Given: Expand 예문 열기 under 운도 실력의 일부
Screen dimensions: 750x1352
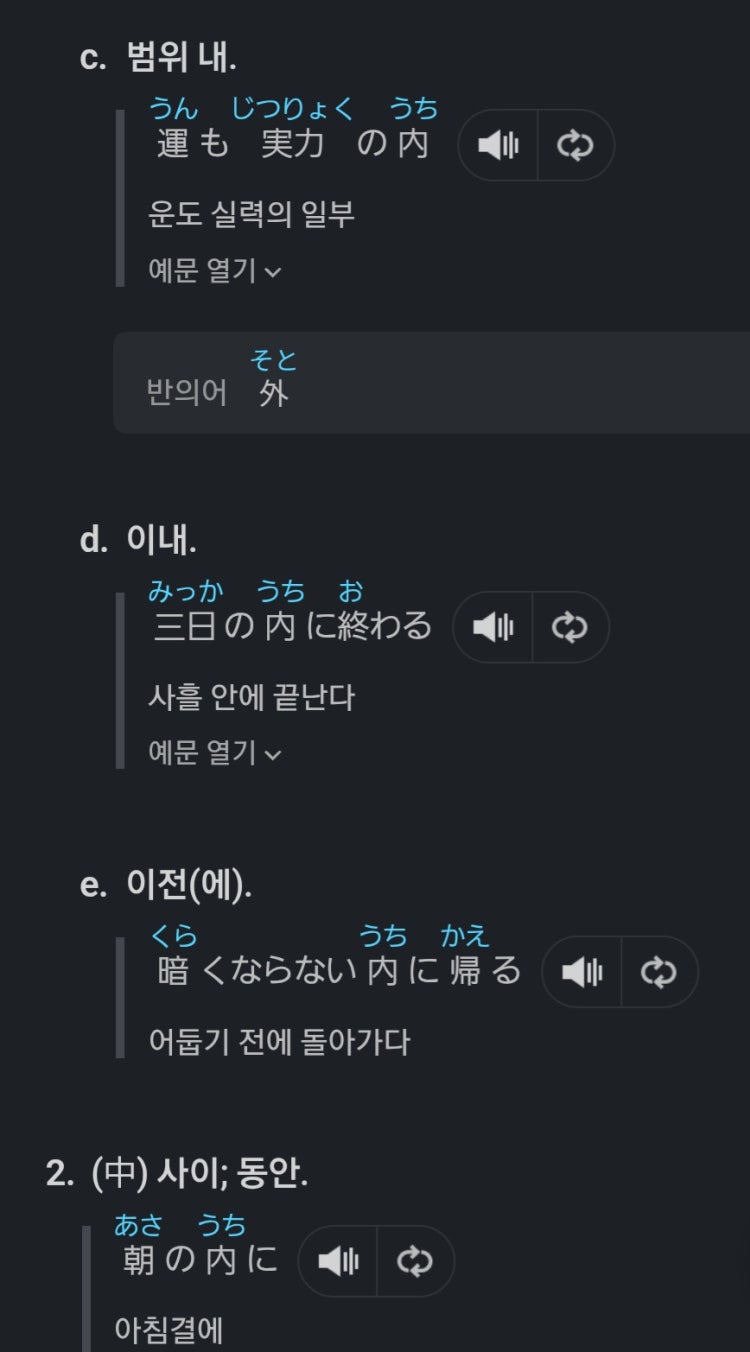Looking at the screenshot, I should click(x=214, y=270).
